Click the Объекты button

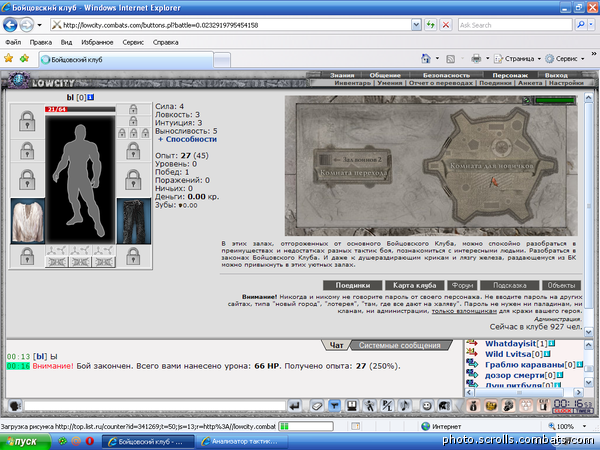point(561,285)
